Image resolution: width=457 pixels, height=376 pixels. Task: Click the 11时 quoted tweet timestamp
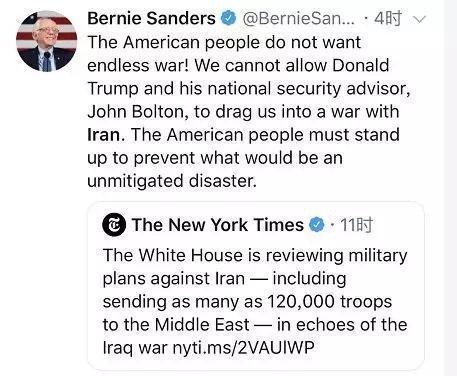(x=356, y=225)
